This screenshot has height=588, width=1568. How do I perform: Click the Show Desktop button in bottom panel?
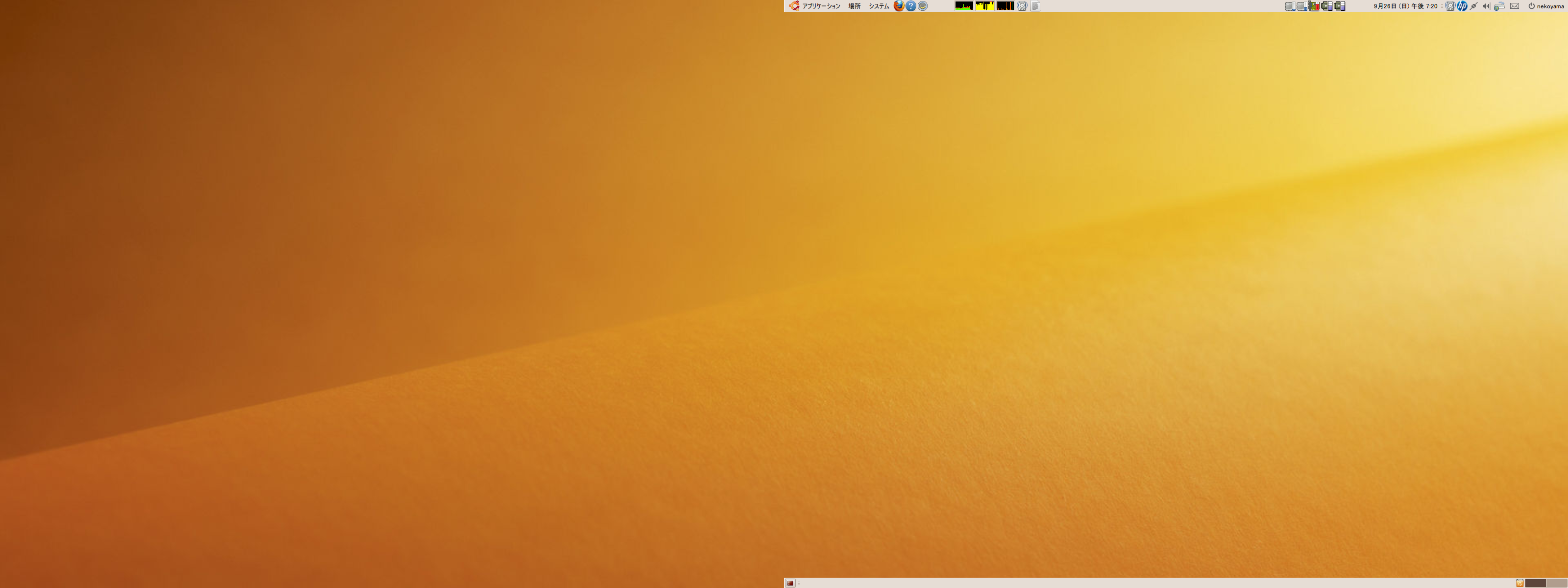pyautogui.click(x=790, y=583)
